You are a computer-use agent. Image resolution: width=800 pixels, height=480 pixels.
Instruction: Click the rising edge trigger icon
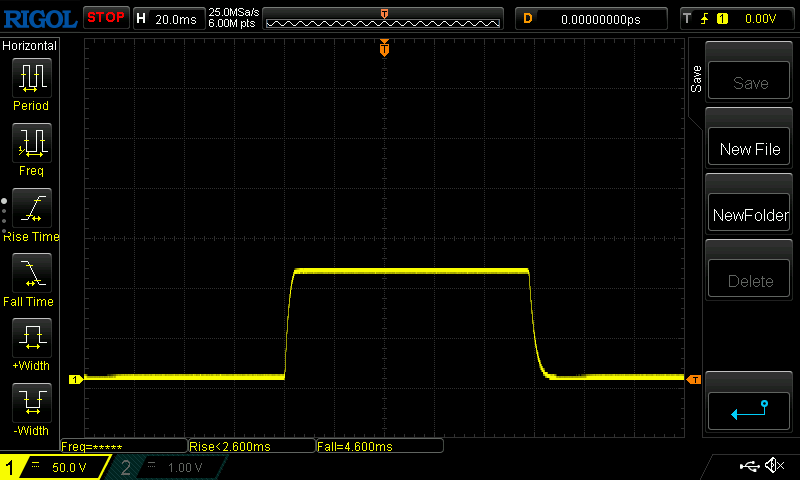[x=705, y=19]
